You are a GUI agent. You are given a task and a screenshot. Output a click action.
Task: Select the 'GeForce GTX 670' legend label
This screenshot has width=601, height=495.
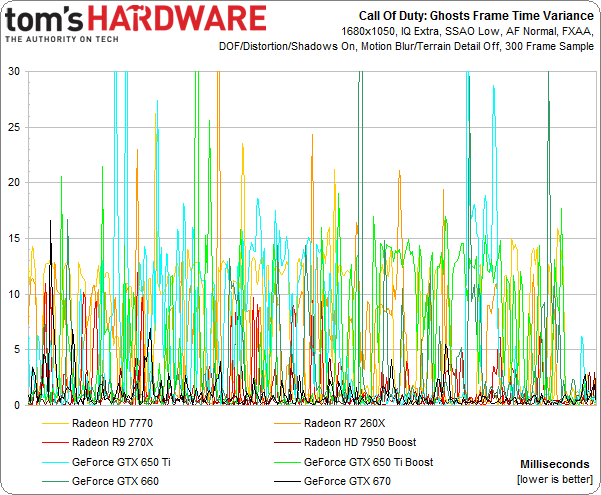click(347, 481)
